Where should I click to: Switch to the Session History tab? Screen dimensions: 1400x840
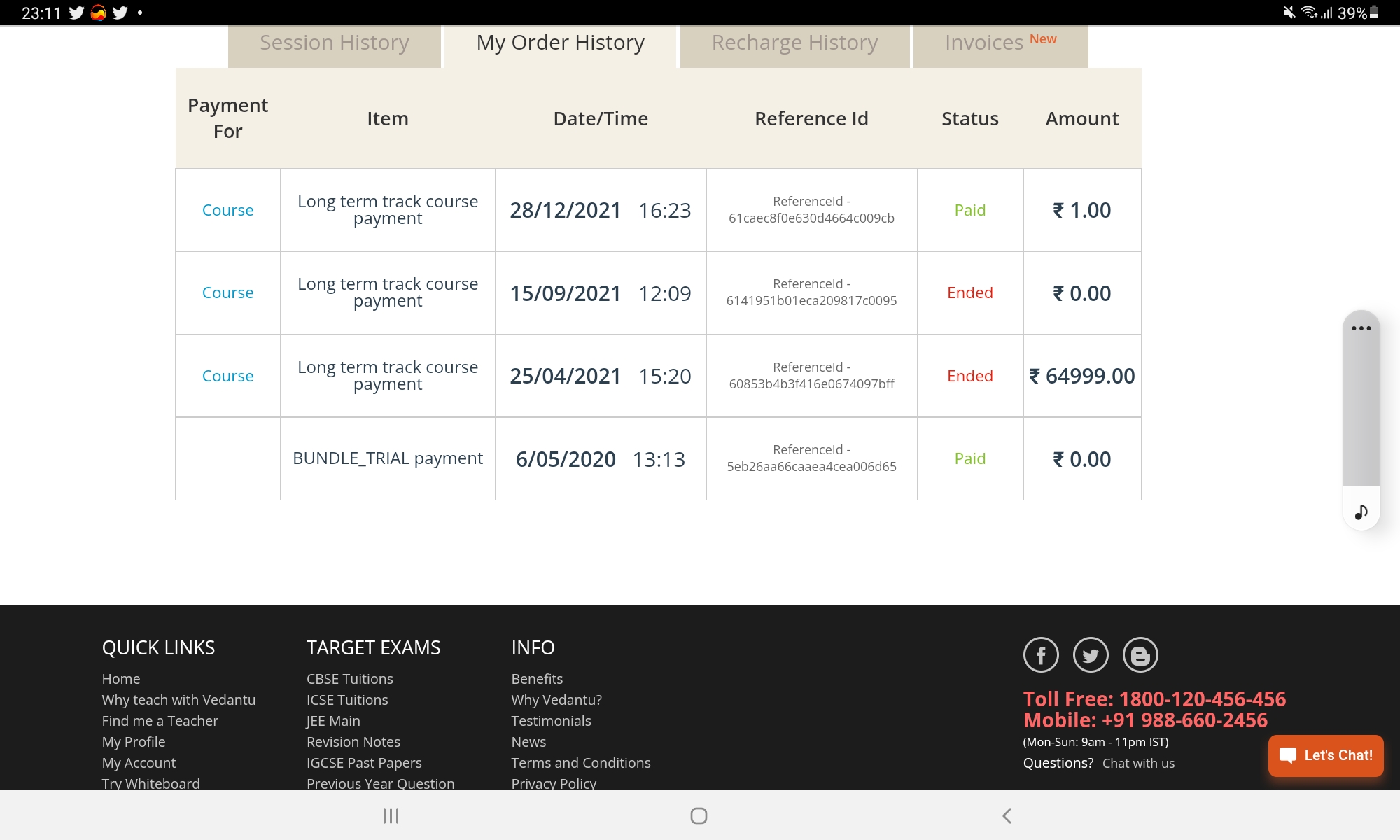(x=335, y=43)
